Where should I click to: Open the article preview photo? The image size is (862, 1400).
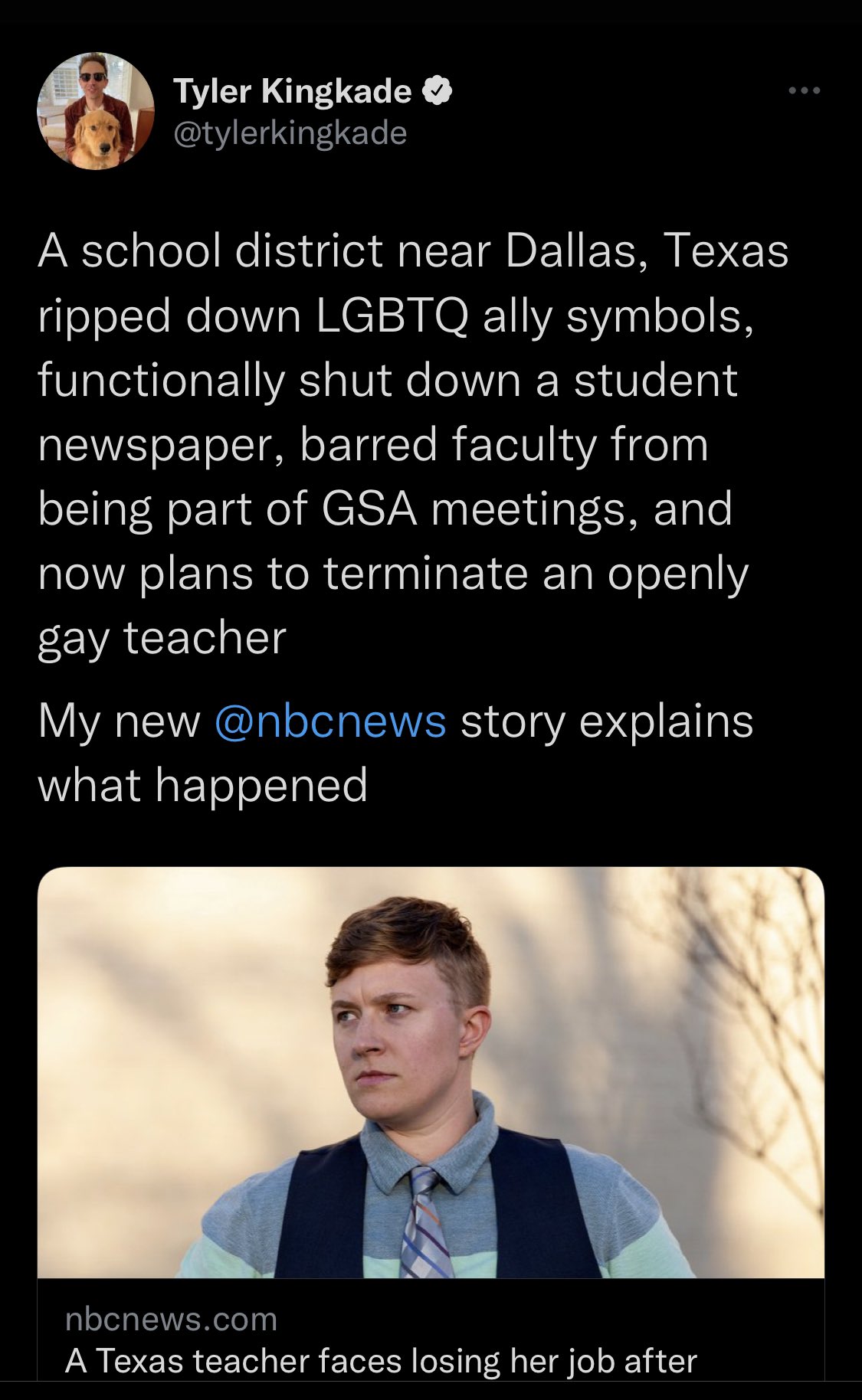click(431, 1072)
